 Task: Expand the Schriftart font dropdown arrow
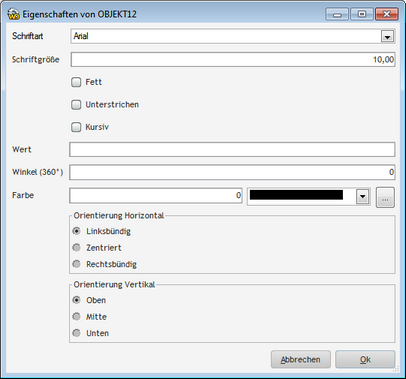click(x=387, y=36)
